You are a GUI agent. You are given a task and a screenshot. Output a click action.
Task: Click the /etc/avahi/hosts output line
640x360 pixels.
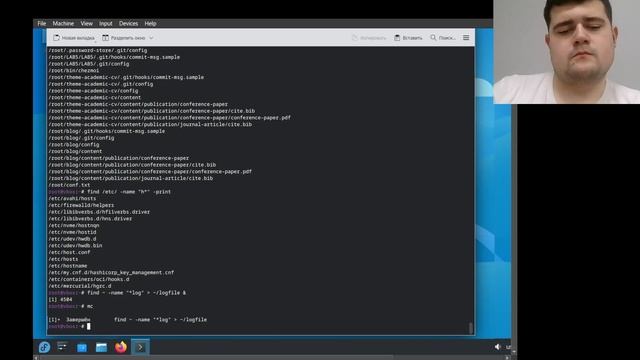point(72,198)
